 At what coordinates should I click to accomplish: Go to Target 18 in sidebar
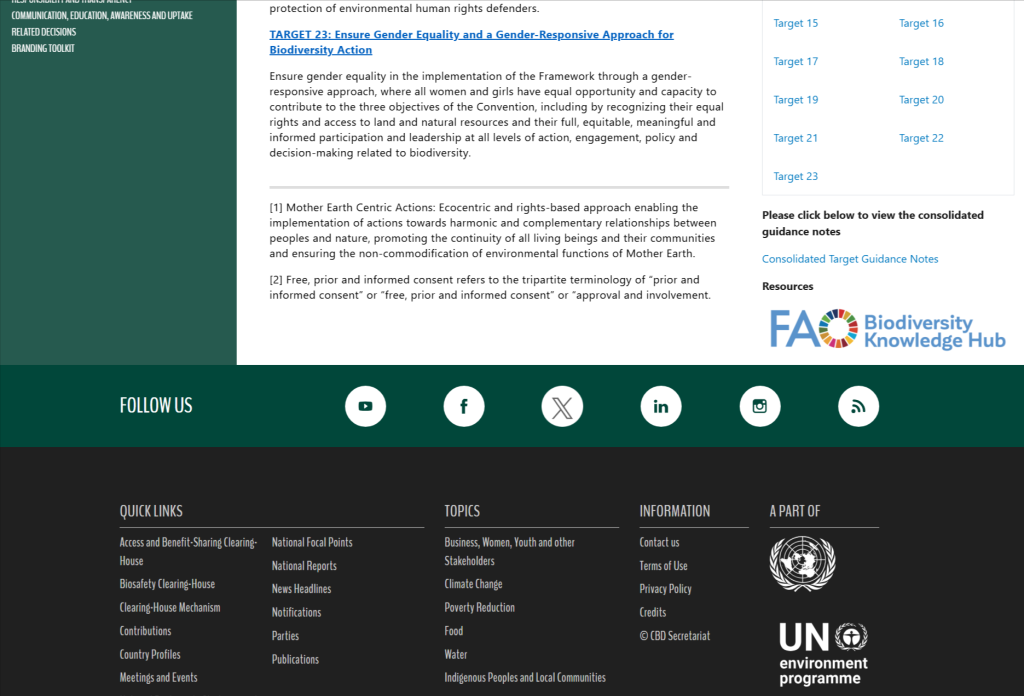click(921, 61)
